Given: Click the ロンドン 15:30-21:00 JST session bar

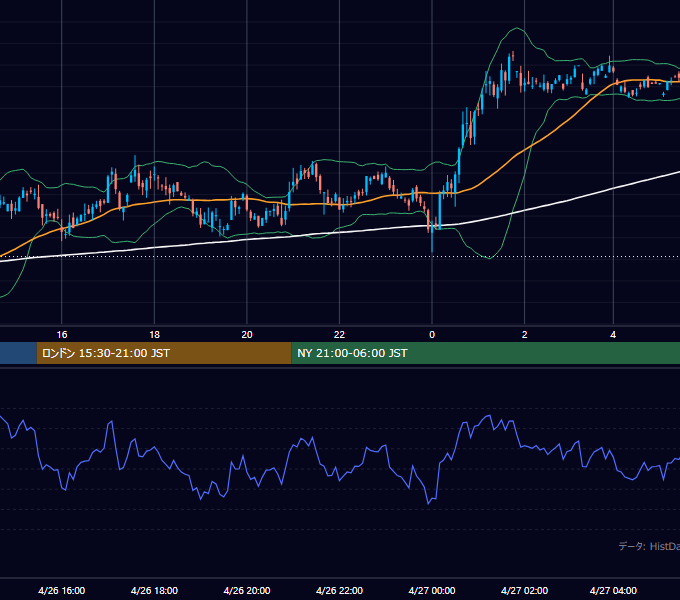Looking at the screenshot, I should (164, 353).
